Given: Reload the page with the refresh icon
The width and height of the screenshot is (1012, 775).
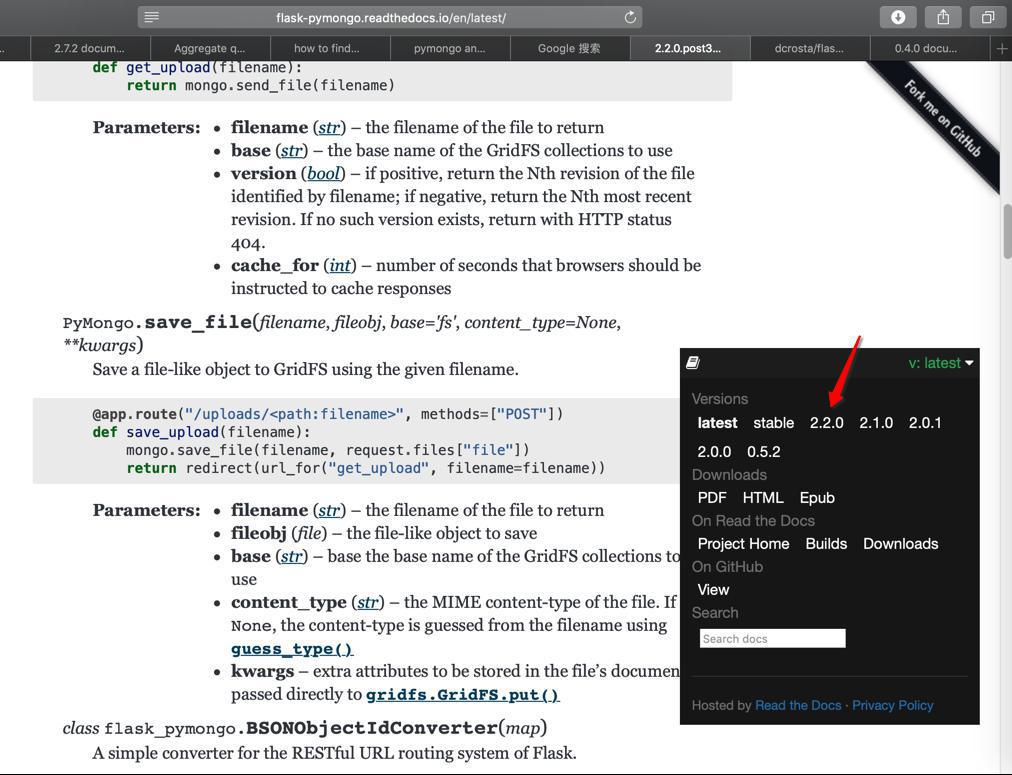Looking at the screenshot, I should pyautogui.click(x=630, y=17).
